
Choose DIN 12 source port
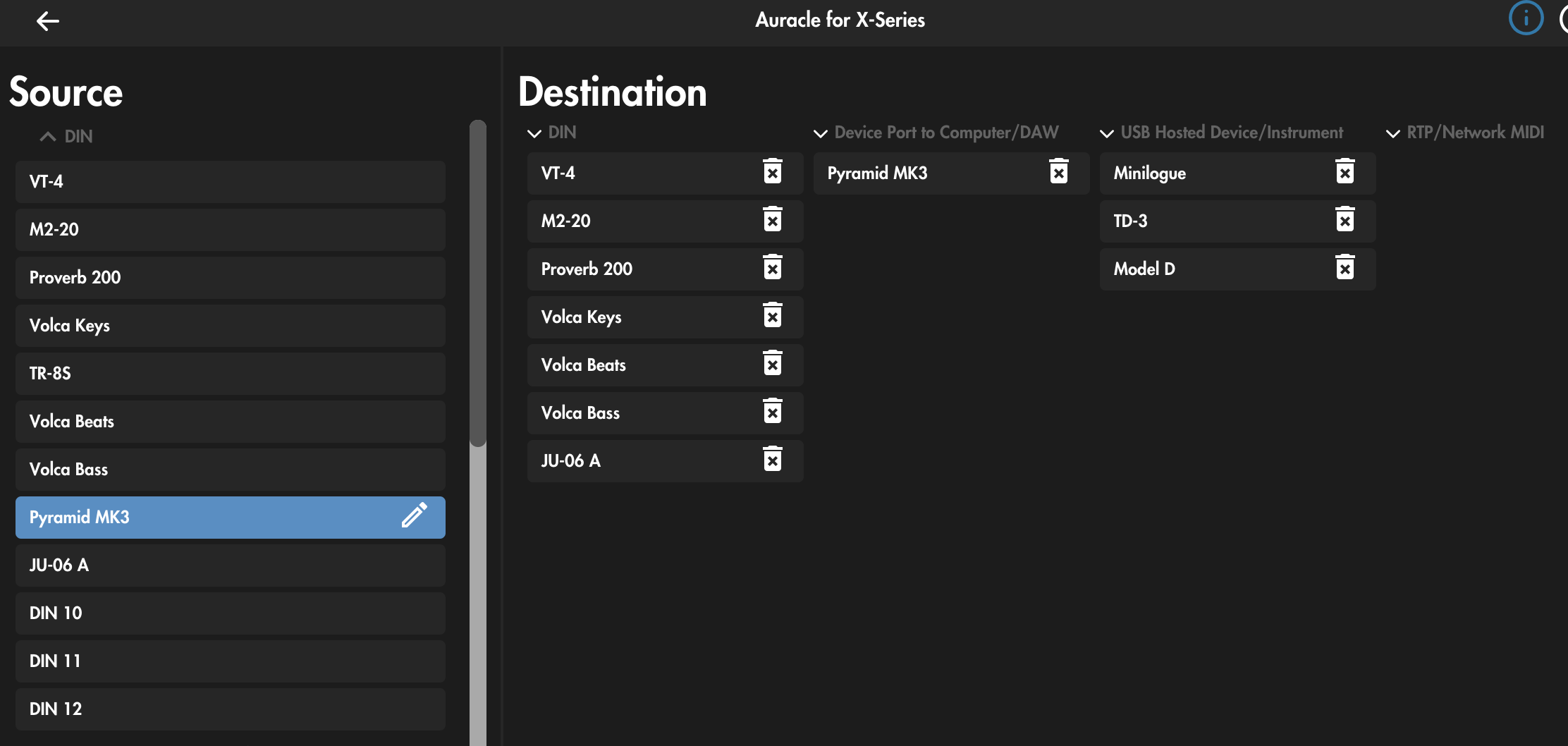tap(231, 709)
